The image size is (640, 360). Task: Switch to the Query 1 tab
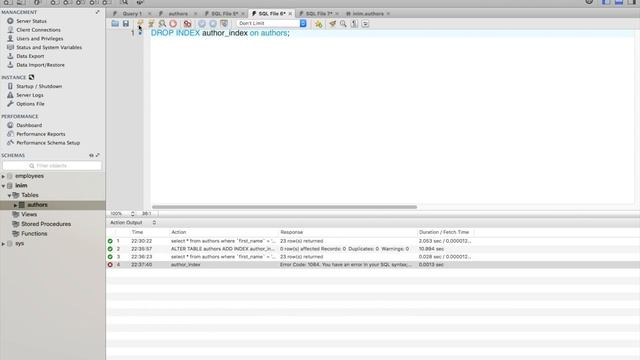pyautogui.click(x=132, y=13)
